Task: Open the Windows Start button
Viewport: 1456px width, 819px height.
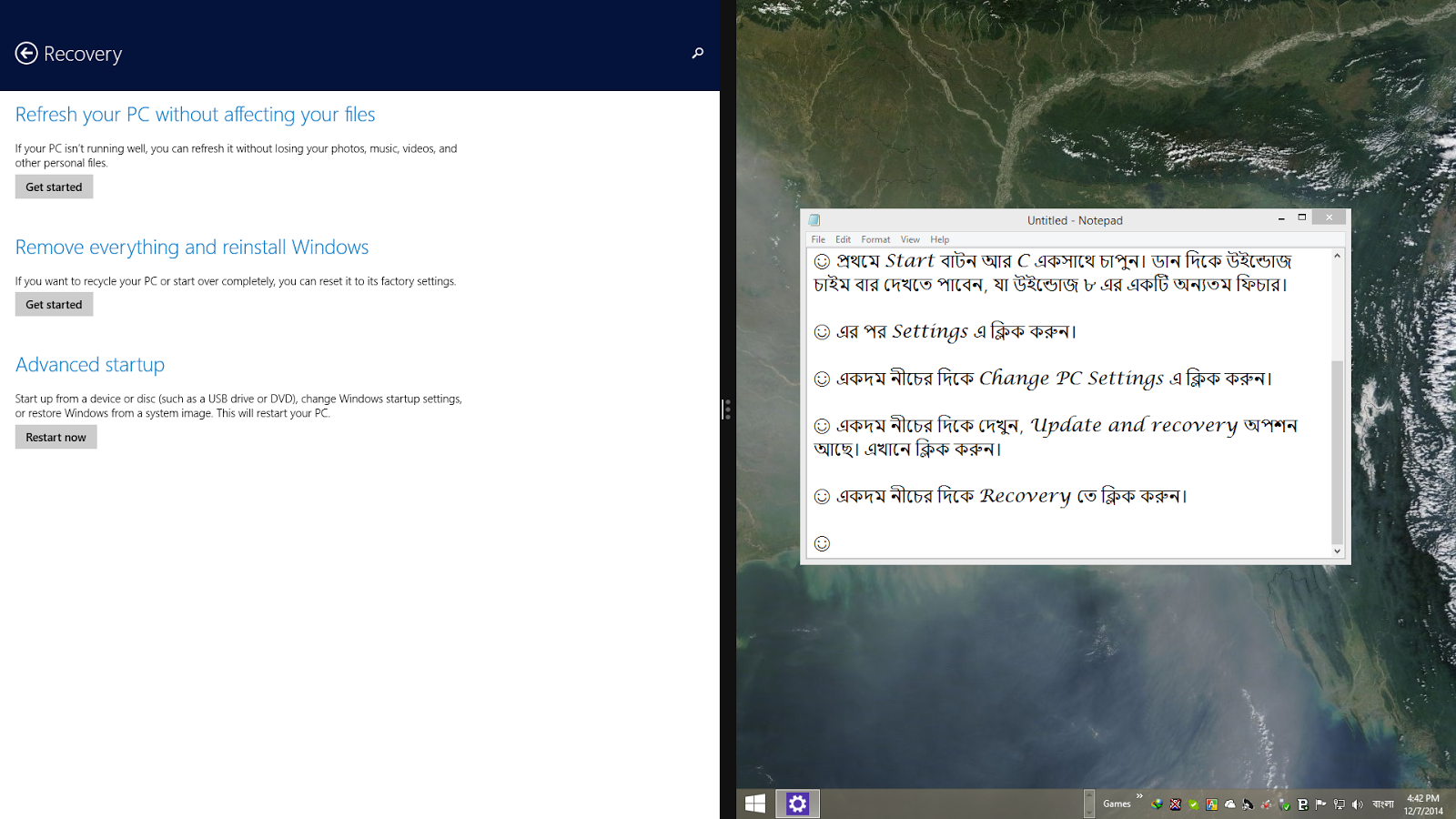Action: coord(755,804)
